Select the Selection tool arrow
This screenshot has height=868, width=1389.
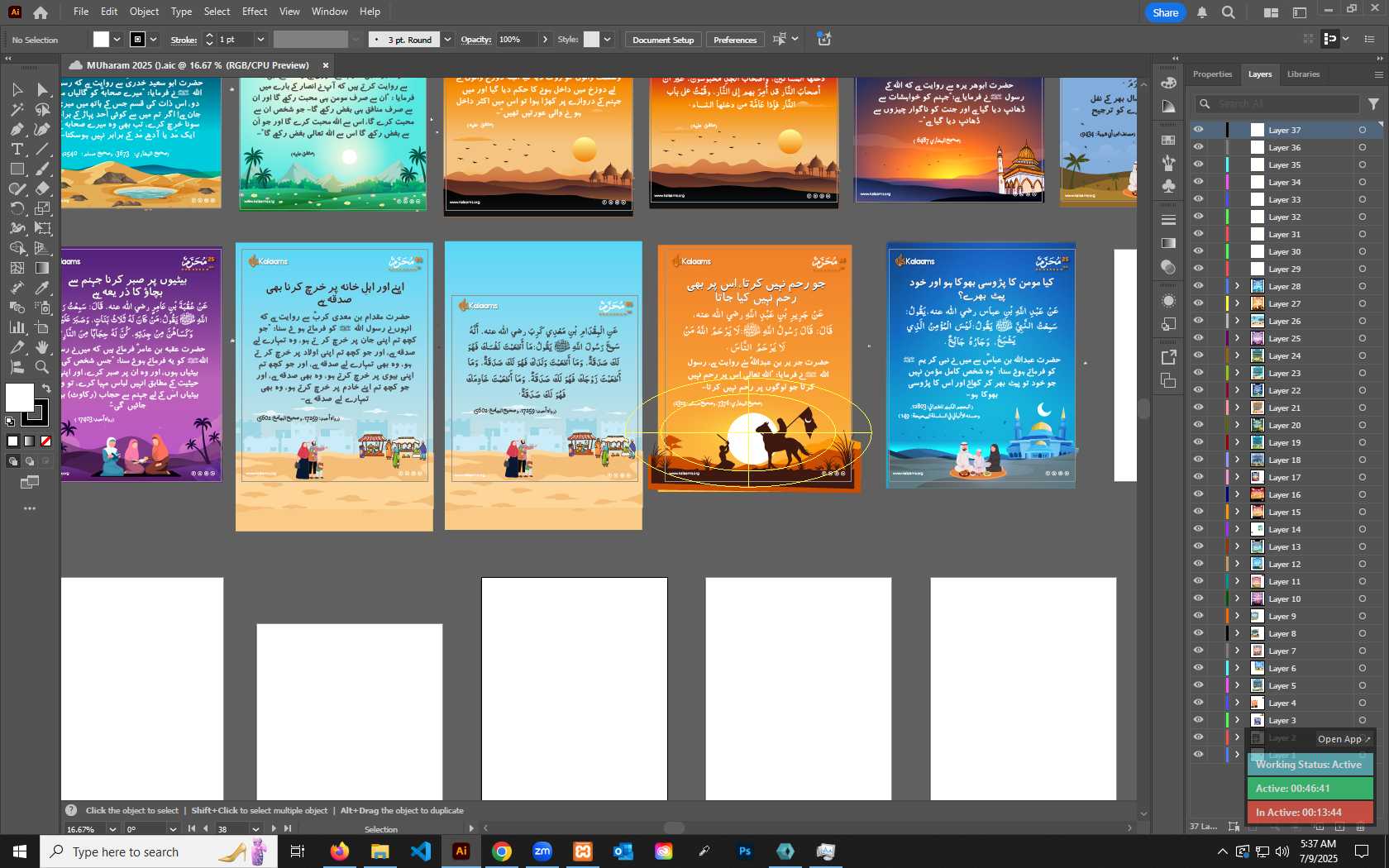[17, 89]
